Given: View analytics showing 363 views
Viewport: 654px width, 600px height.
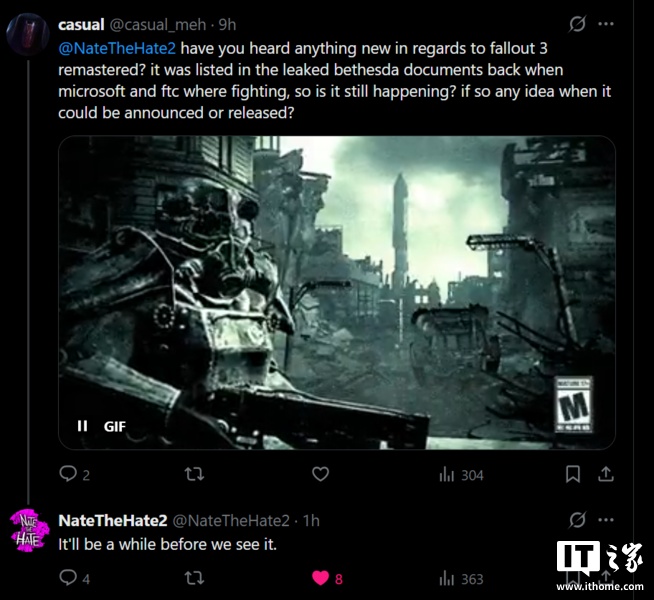Looking at the screenshot, I should [x=461, y=579].
